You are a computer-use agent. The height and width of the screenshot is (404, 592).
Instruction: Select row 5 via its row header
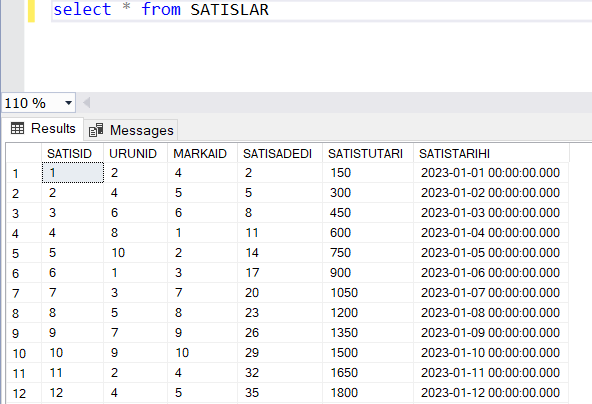23,253
